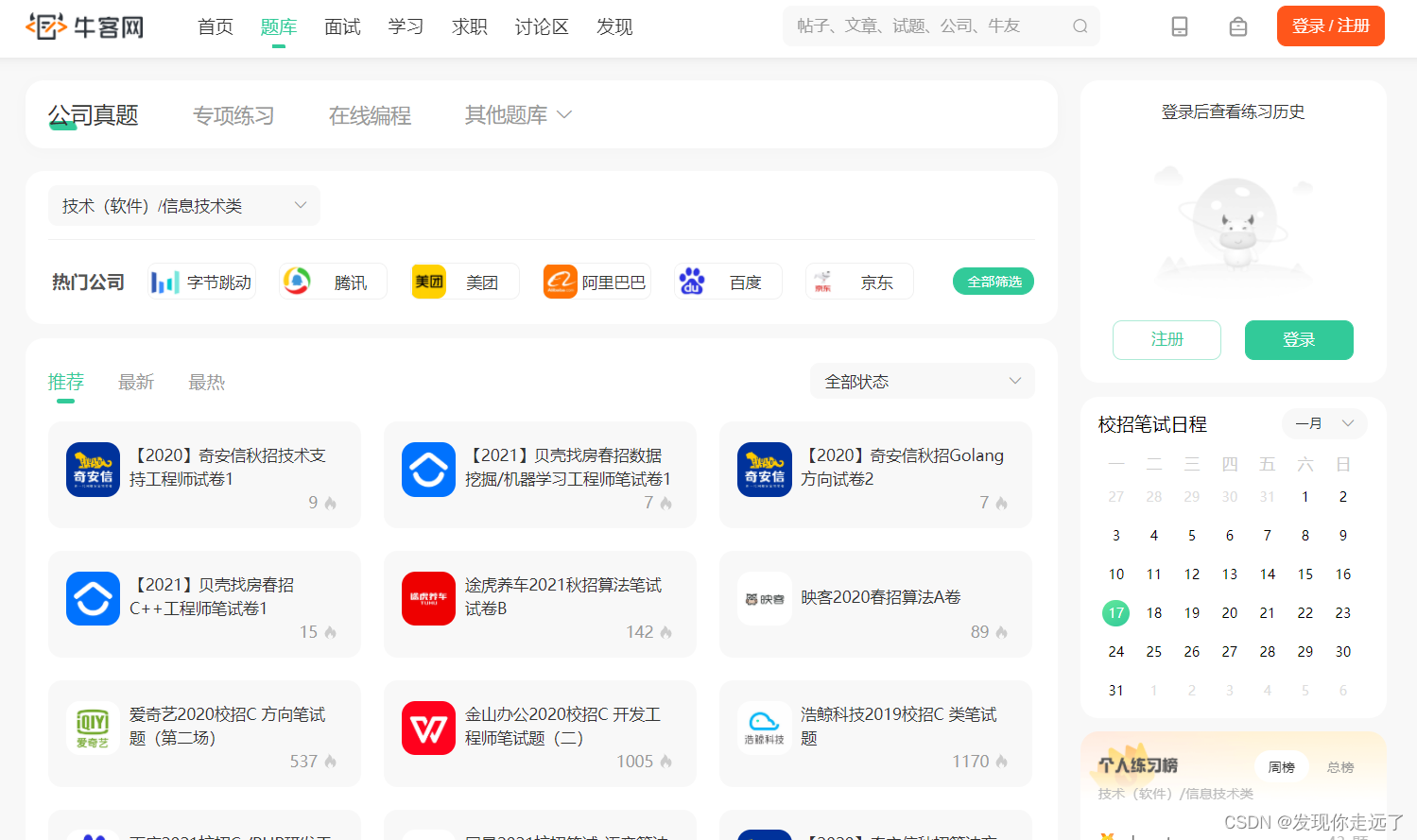Open 途虎养车2021秋招算法笔试试卷B
1417x840 pixels.
(x=563, y=597)
